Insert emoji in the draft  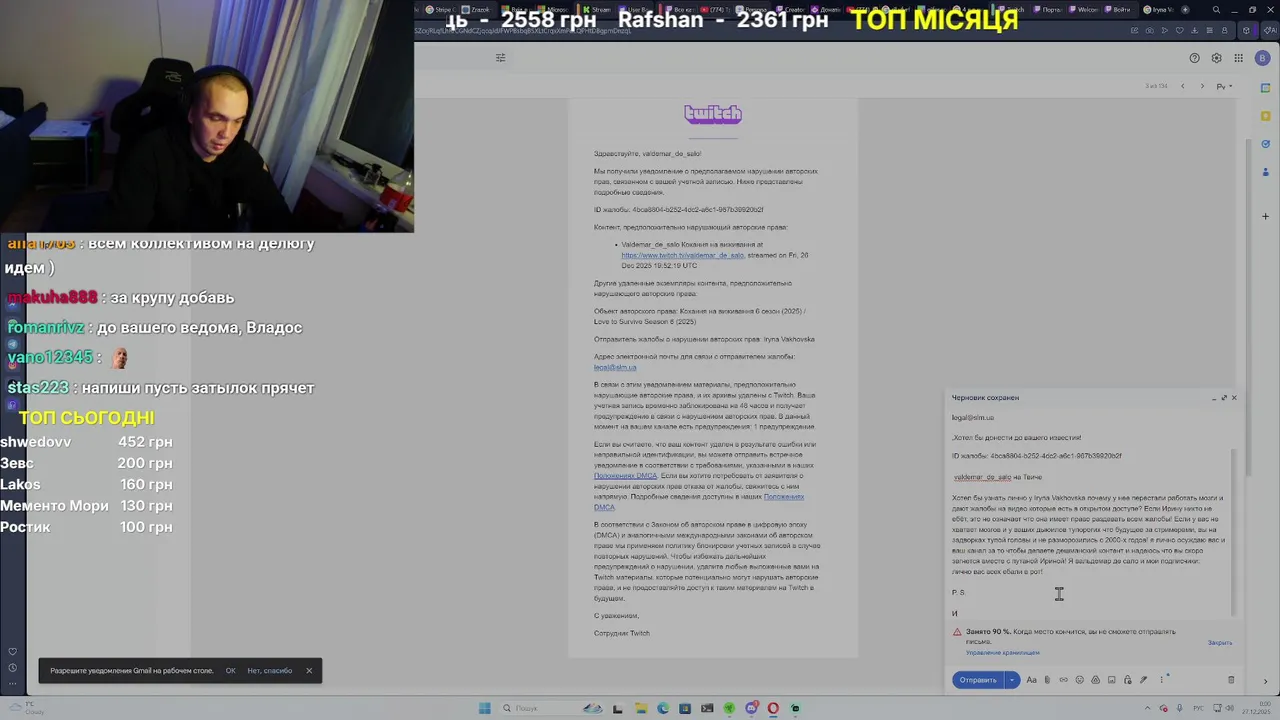[1079, 680]
